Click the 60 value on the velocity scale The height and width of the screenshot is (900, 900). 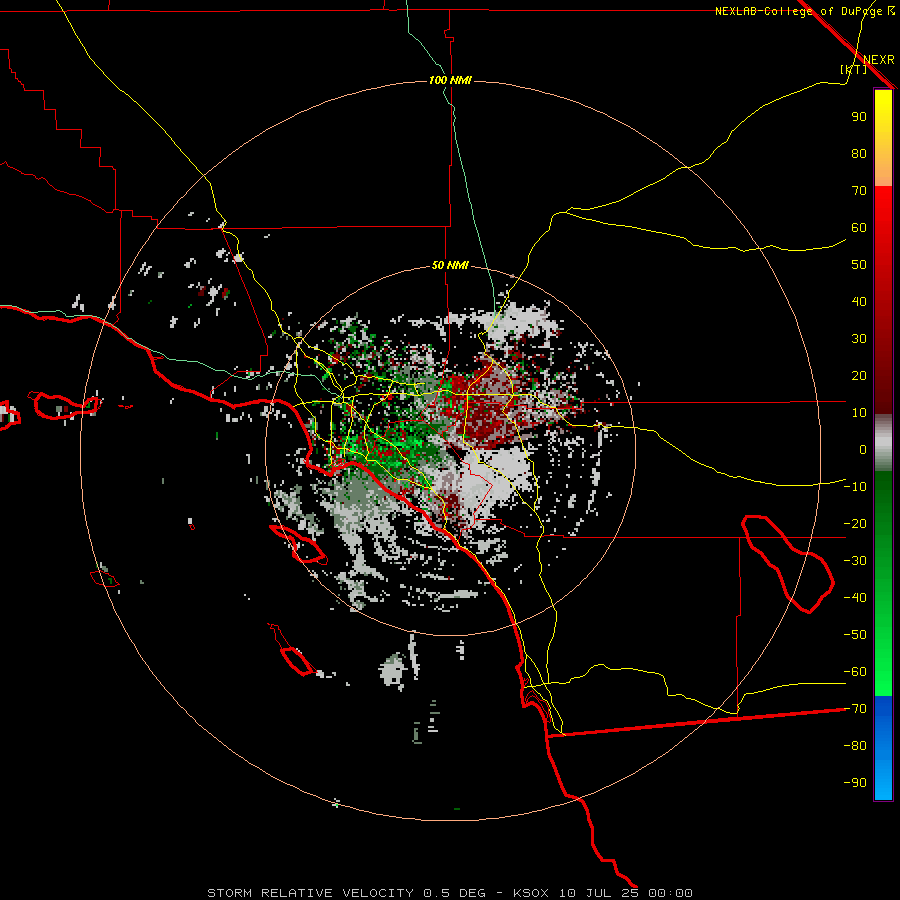coord(859,228)
